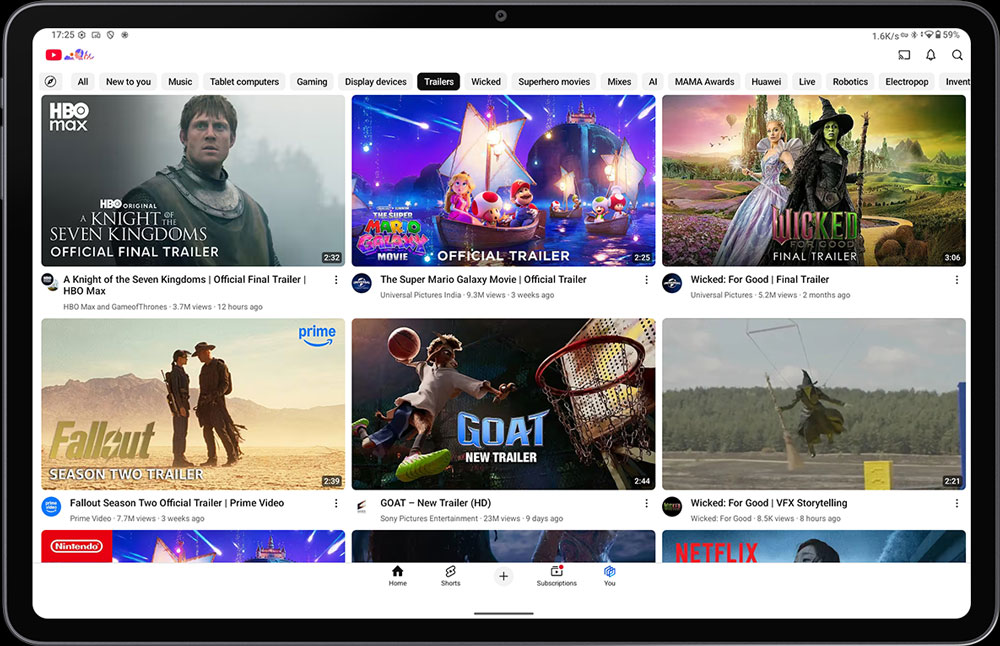Screen dimensions: 1000x646
Task: Open three-dot menu for Super Mario Galaxy trailer
Action: pos(646,280)
